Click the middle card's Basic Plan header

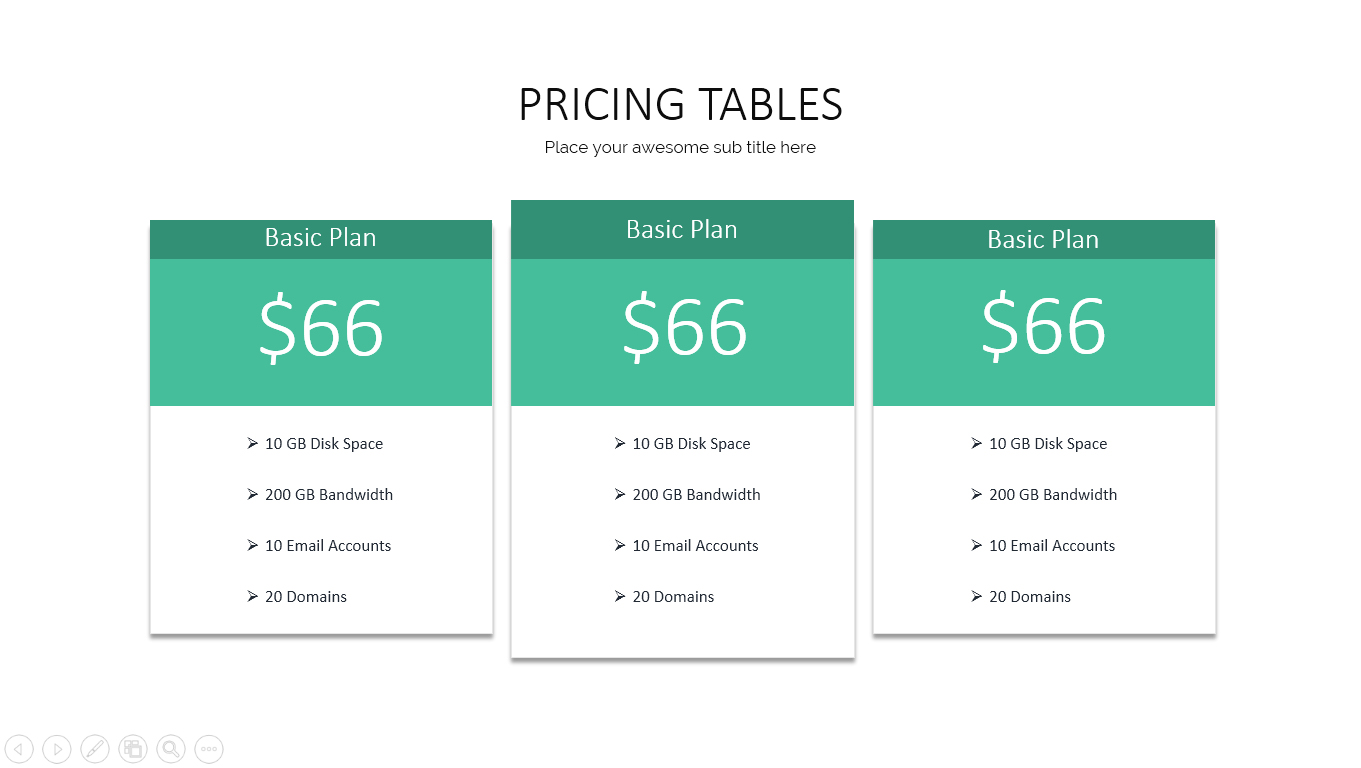(x=682, y=230)
